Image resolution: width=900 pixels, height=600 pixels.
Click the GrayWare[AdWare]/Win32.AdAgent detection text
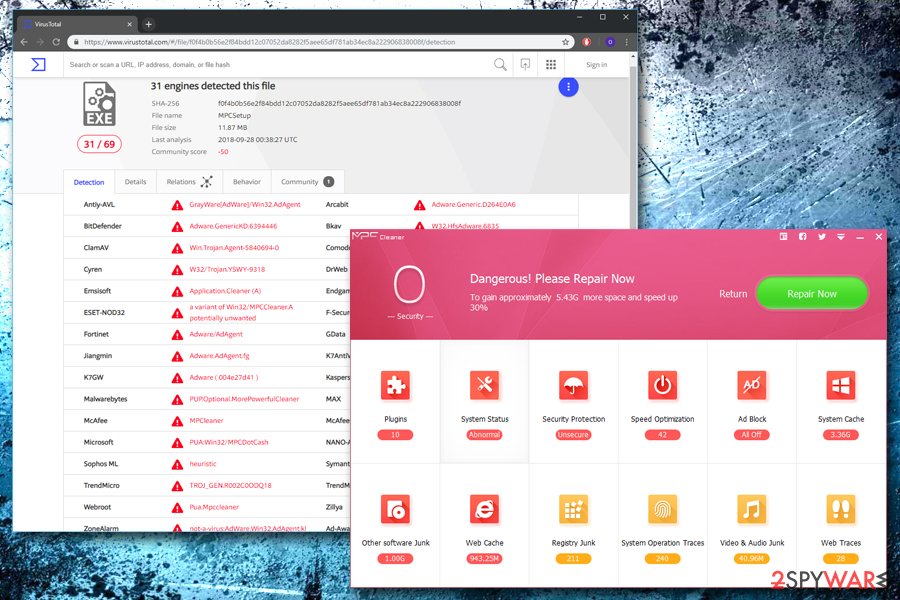(245, 204)
